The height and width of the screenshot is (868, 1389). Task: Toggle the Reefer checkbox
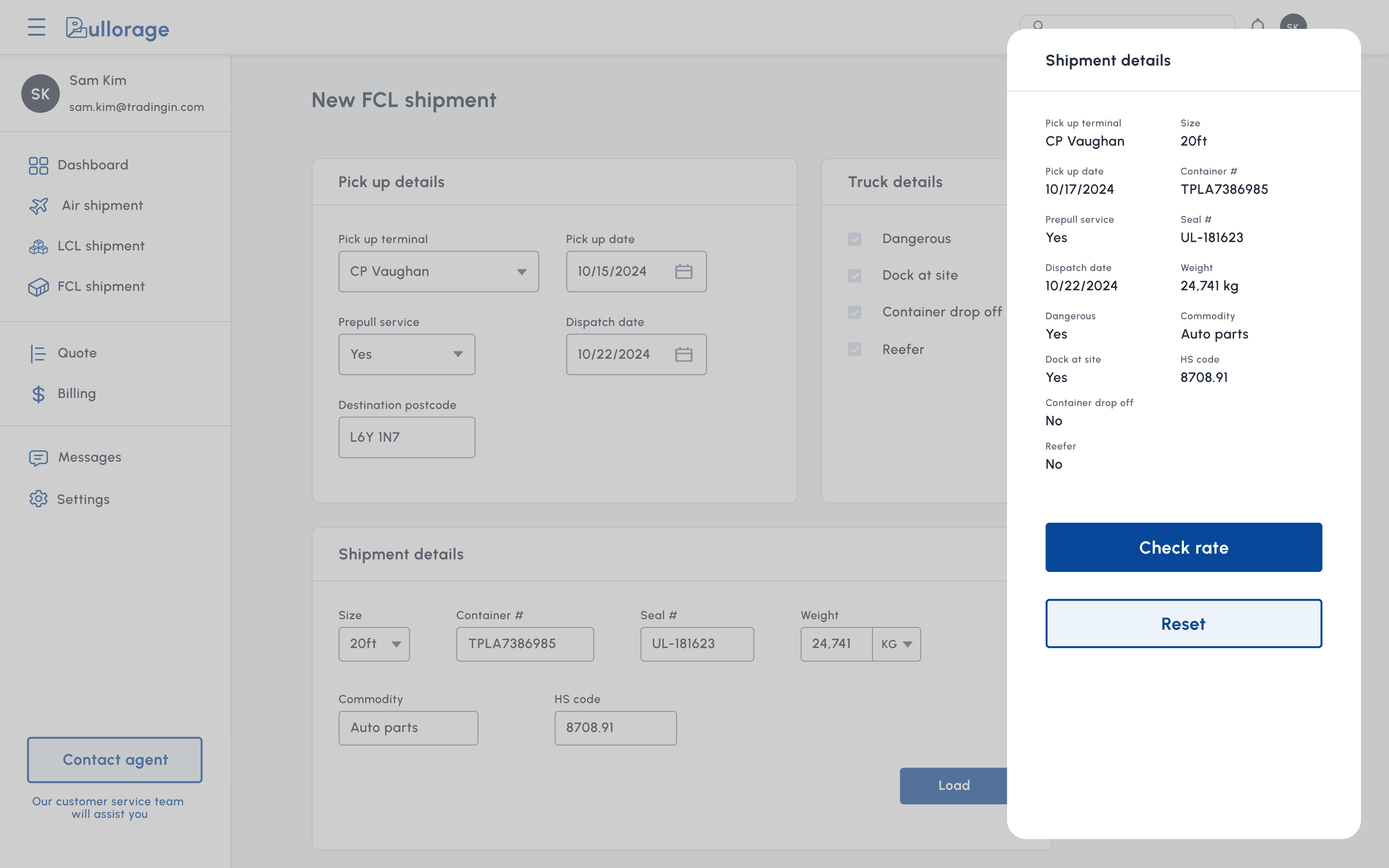(x=854, y=350)
